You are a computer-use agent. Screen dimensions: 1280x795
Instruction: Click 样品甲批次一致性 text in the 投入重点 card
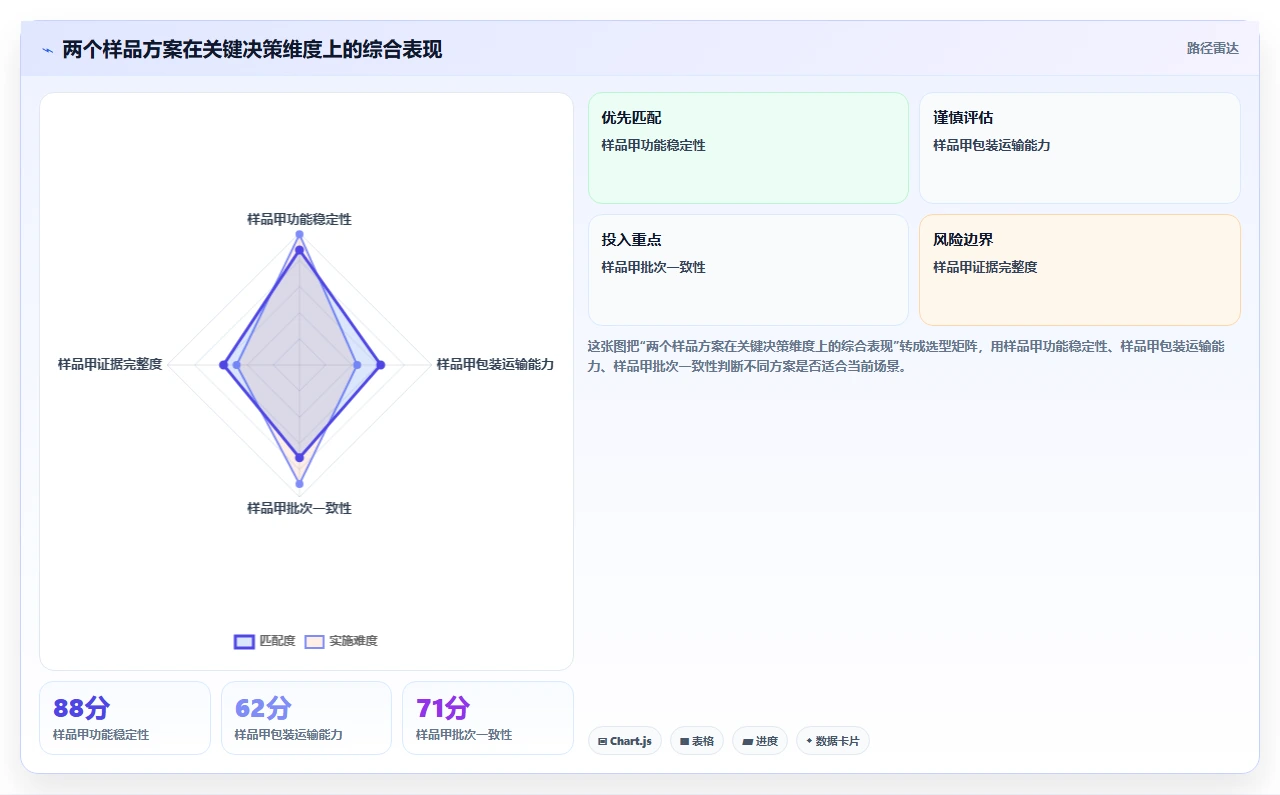pyautogui.click(x=653, y=267)
